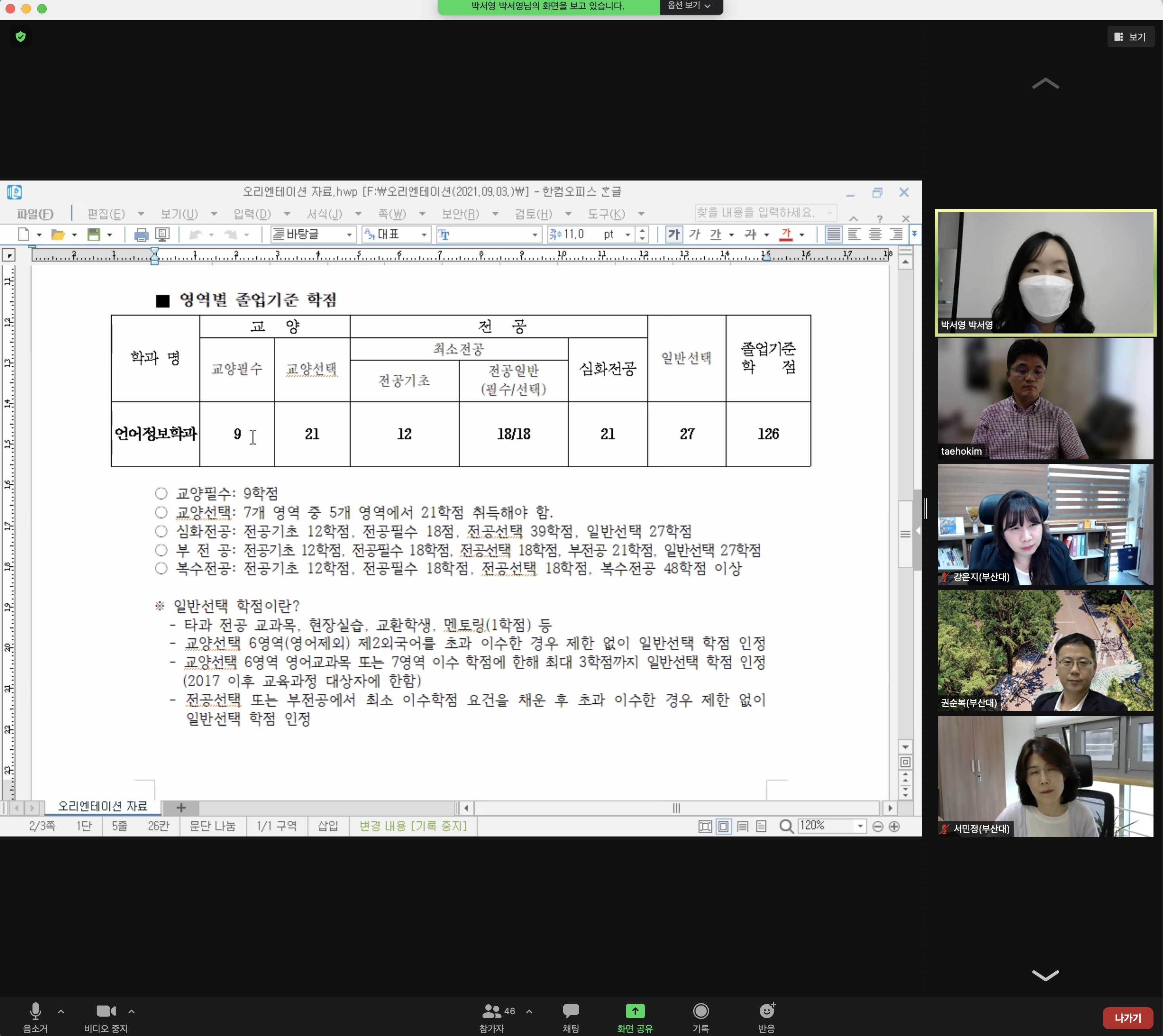1163x1036 pixels.
Task: Click the Redo arrow icon
Action: [x=231, y=234]
